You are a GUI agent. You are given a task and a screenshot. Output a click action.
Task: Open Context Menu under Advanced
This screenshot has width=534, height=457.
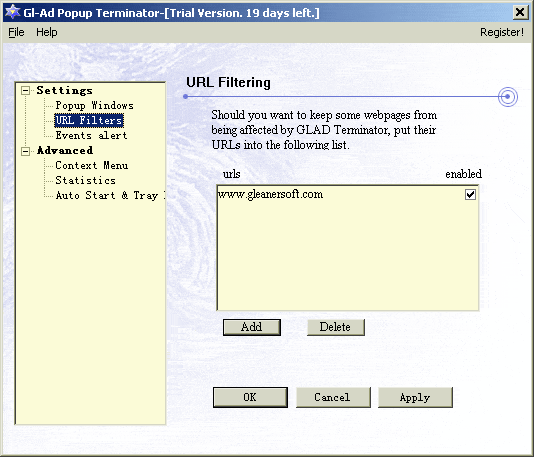pyautogui.click(x=92, y=166)
